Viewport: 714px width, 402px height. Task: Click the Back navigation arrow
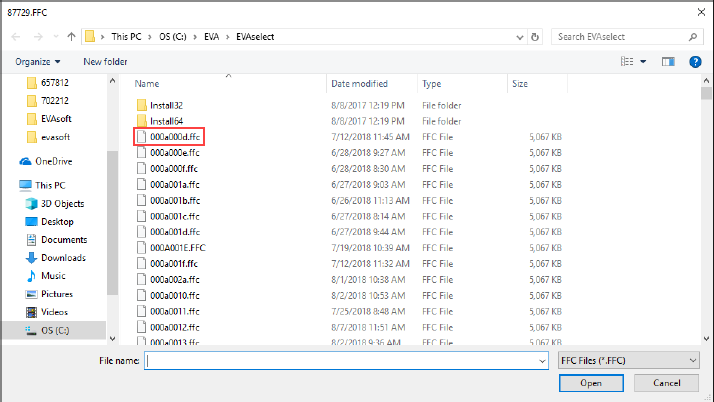click(x=14, y=37)
